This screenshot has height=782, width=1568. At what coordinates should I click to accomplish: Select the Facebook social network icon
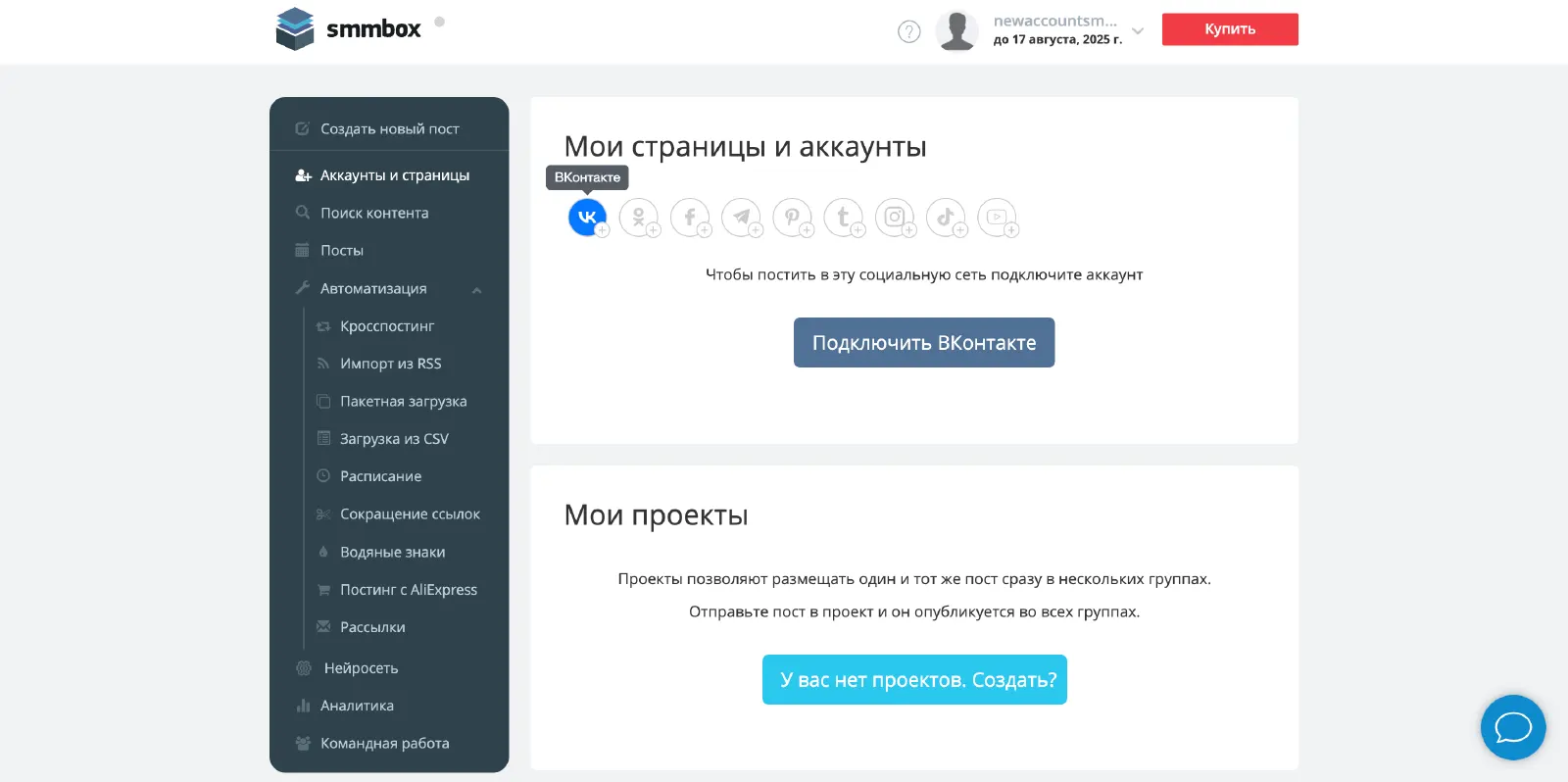tap(690, 218)
